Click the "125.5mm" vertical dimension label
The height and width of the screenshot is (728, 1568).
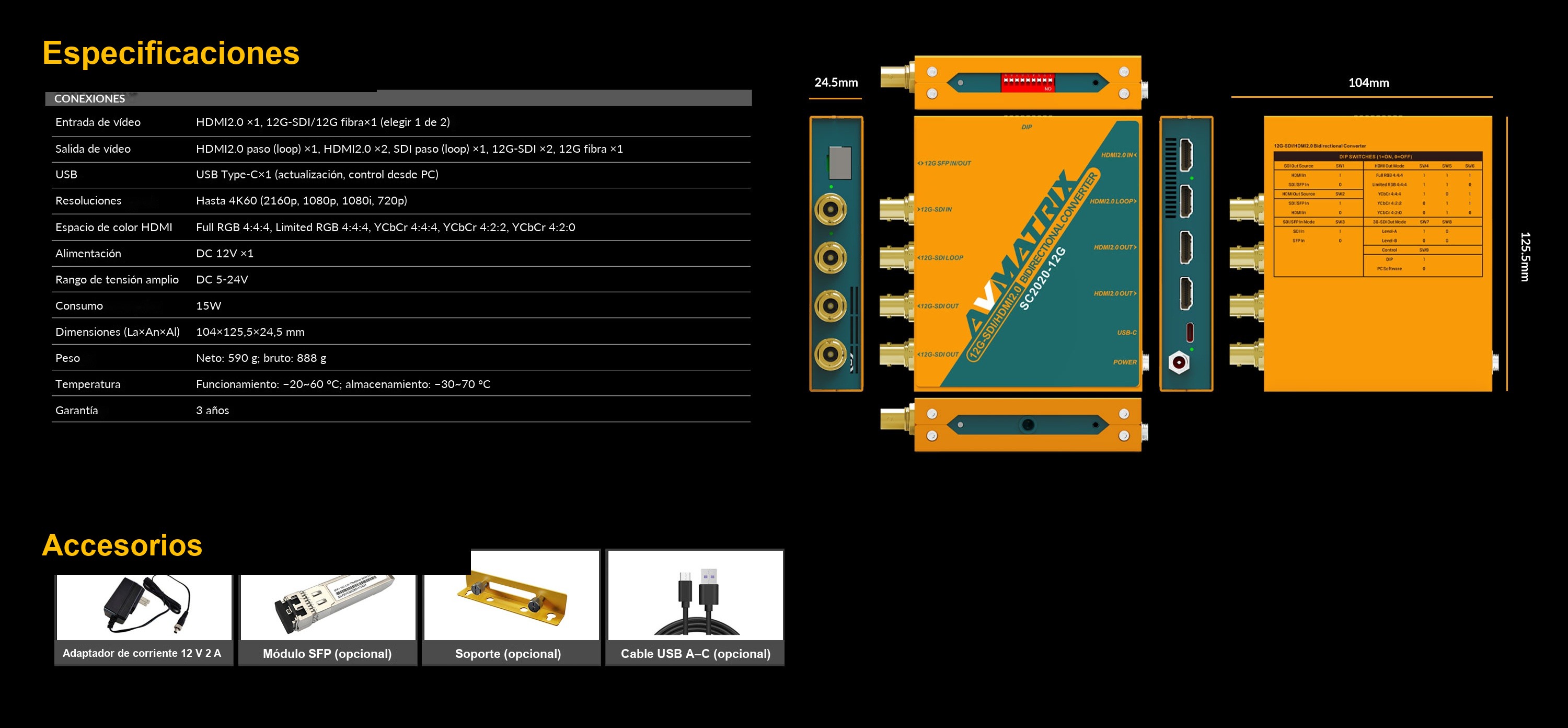click(1524, 256)
